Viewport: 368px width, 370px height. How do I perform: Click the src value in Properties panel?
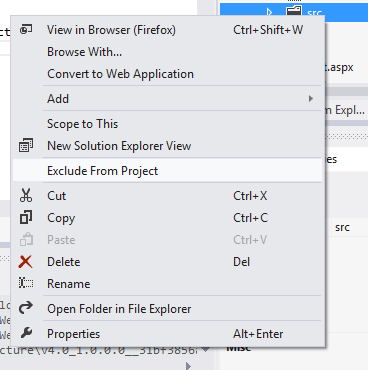[342, 228]
